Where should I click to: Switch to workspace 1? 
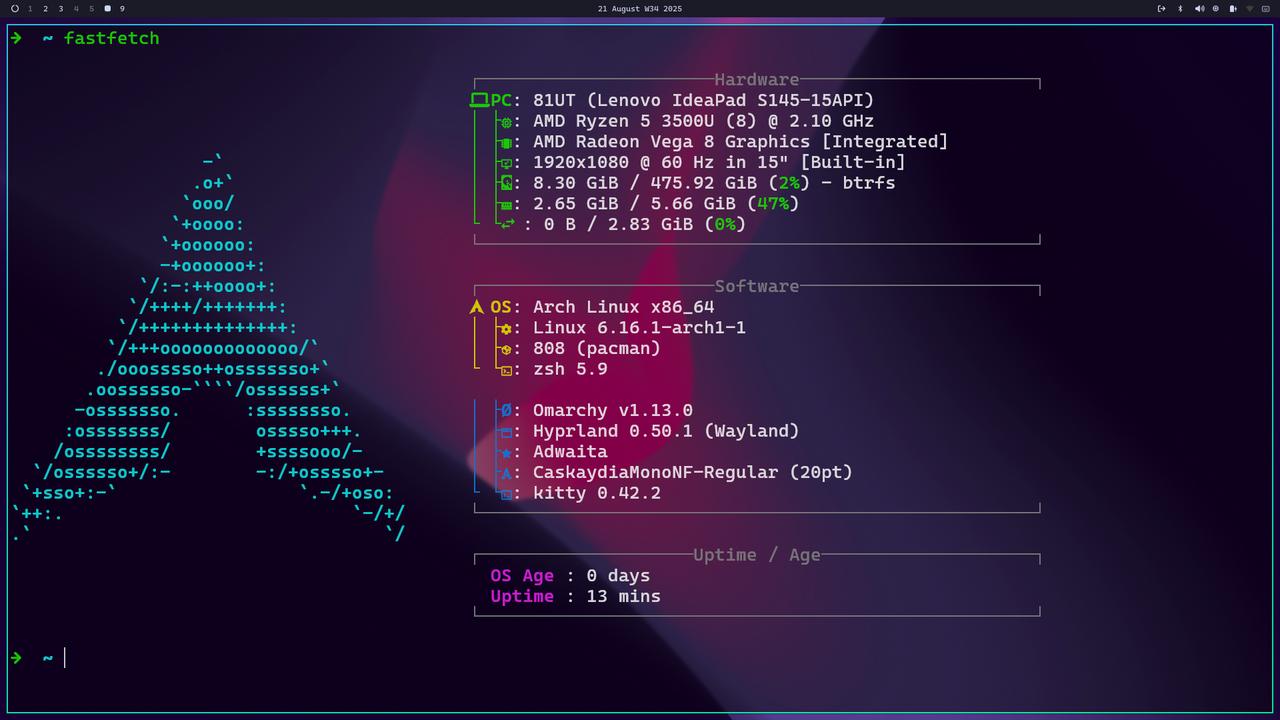pyautogui.click(x=30, y=8)
